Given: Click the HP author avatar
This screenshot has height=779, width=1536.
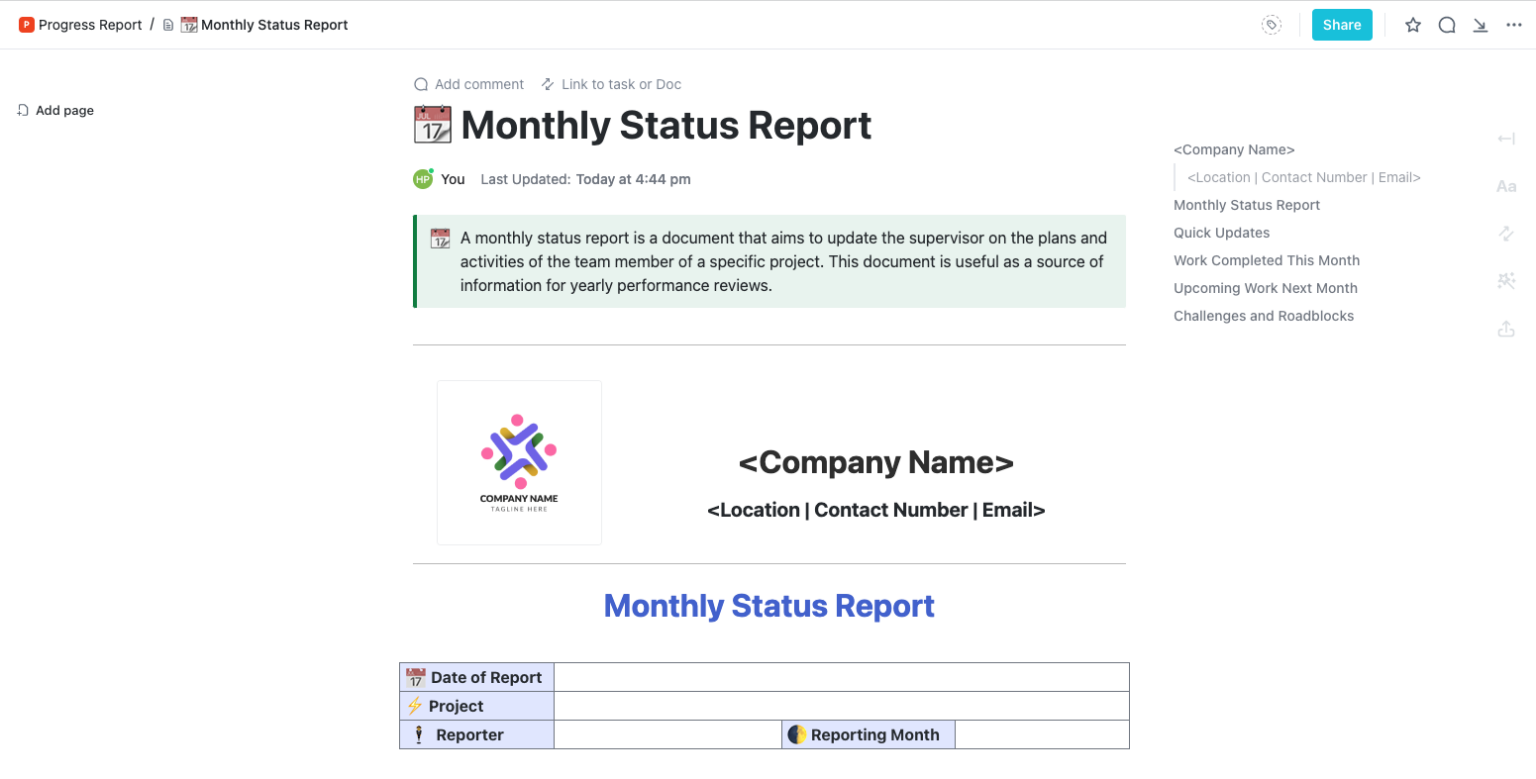Looking at the screenshot, I should point(423,179).
